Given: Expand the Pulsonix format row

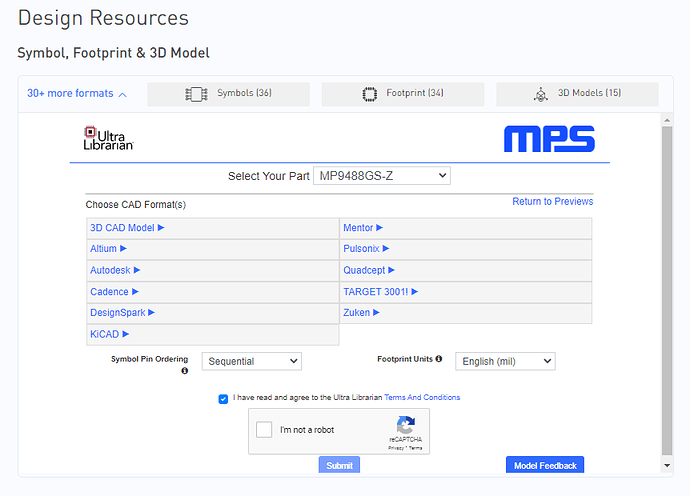Looking at the screenshot, I should 466,249.
